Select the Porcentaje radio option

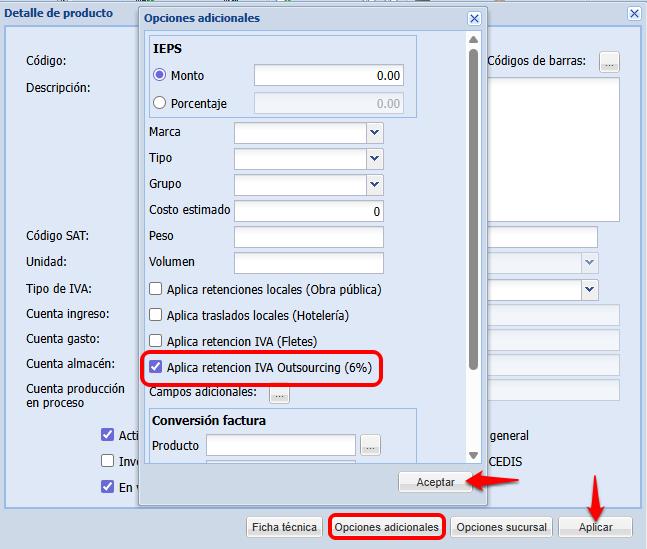[159, 103]
